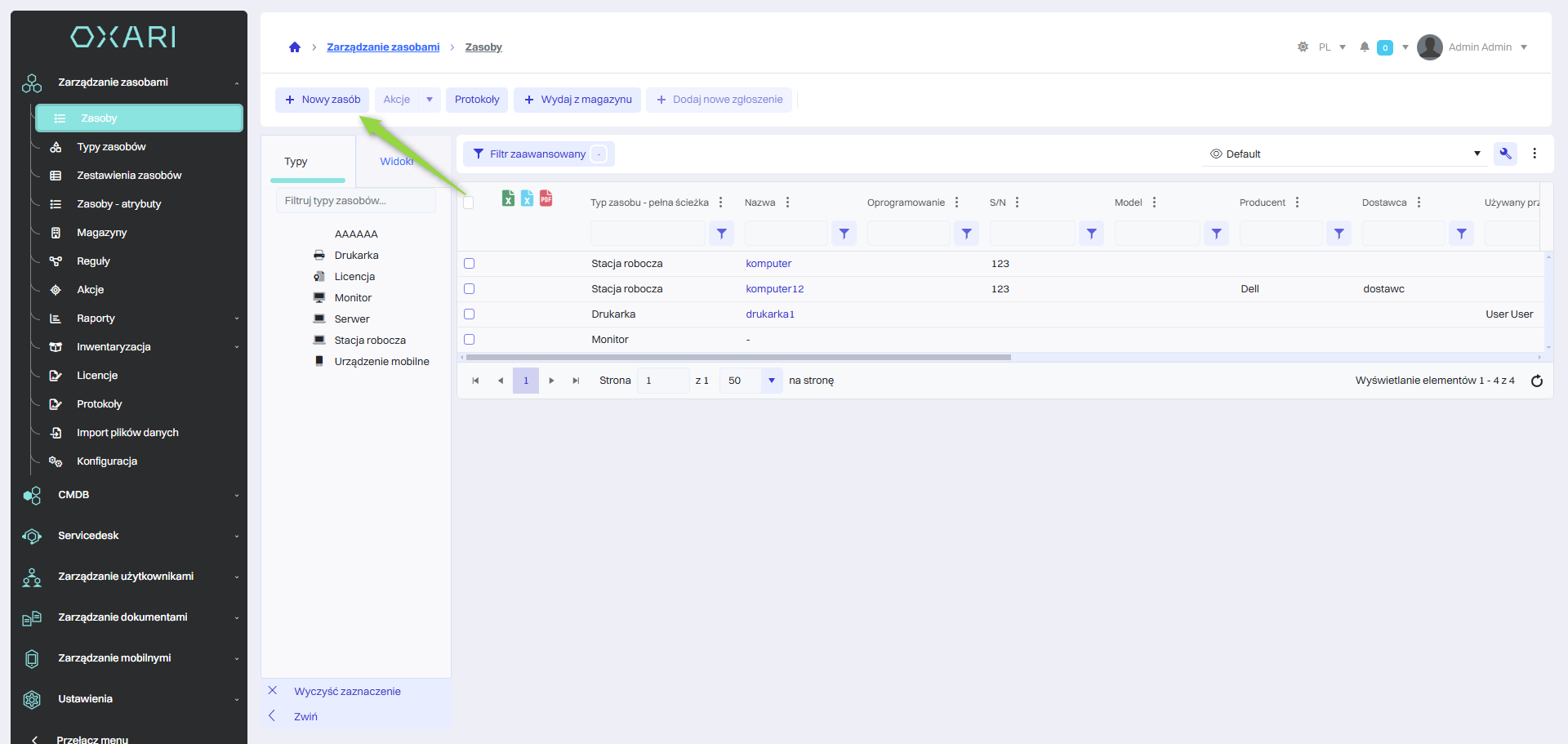Screen dimensions: 1568x744
Task: Tick the checkbox for komputer12 row
Action: pyautogui.click(x=469, y=289)
